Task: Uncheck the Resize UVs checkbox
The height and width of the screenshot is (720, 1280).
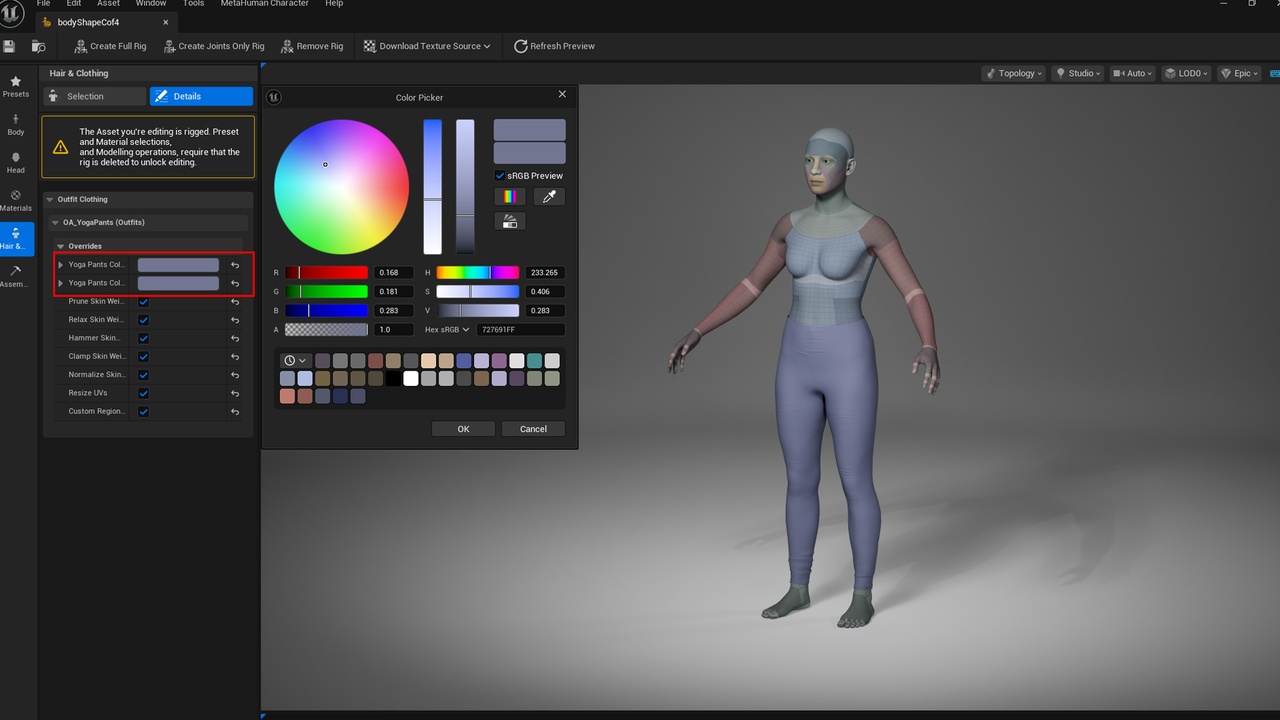Action: tap(144, 393)
